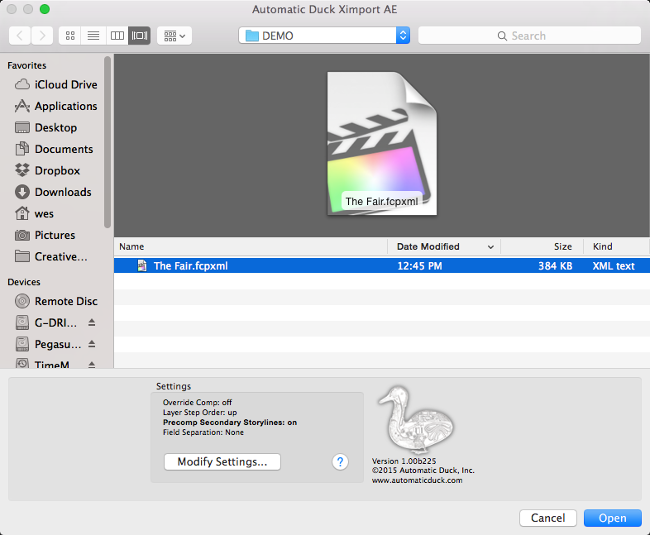
Task: Open Modify Settings... dialog
Action: click(x=222, y=462)
